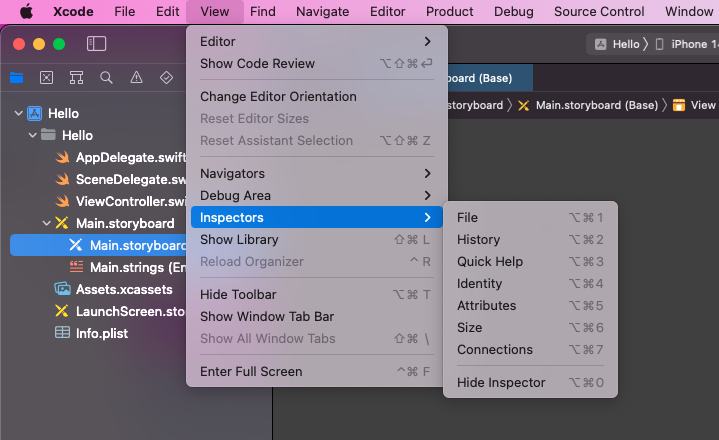This screenshot has width=719, height=440.
Task: Open the Apple menu
Action: pyautogui.click(x=27, y=11)
